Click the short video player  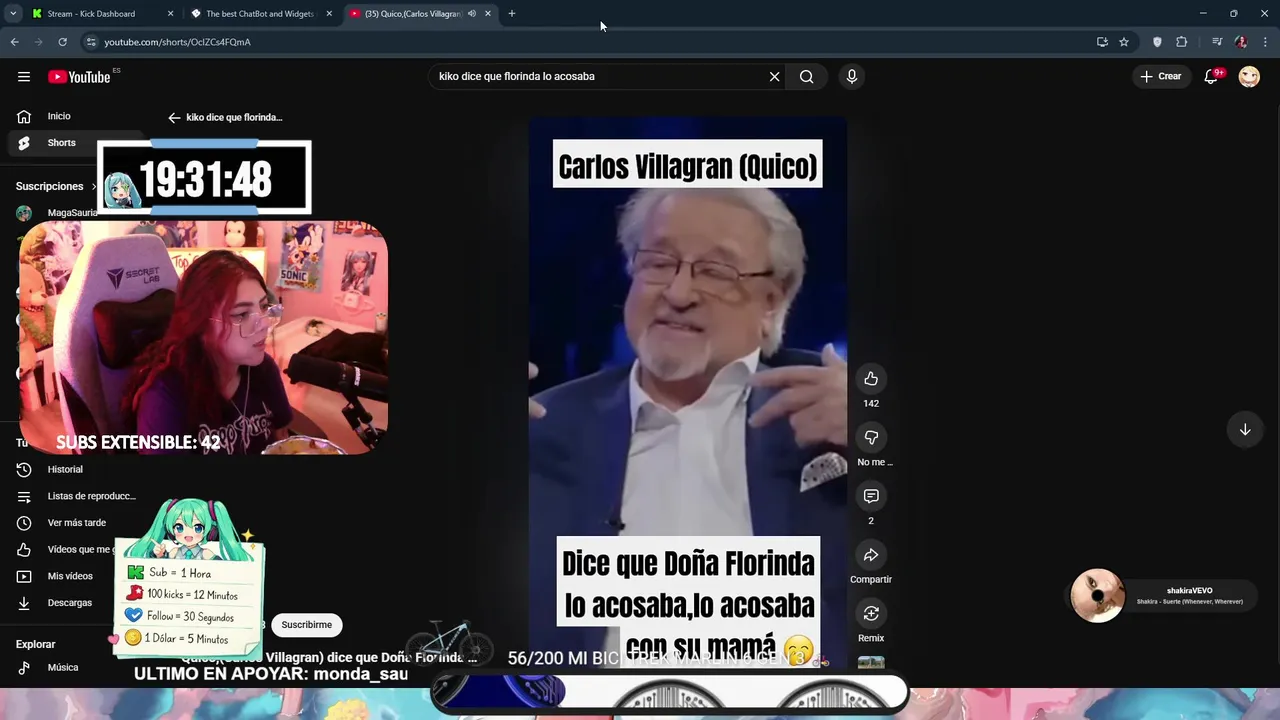688,392
